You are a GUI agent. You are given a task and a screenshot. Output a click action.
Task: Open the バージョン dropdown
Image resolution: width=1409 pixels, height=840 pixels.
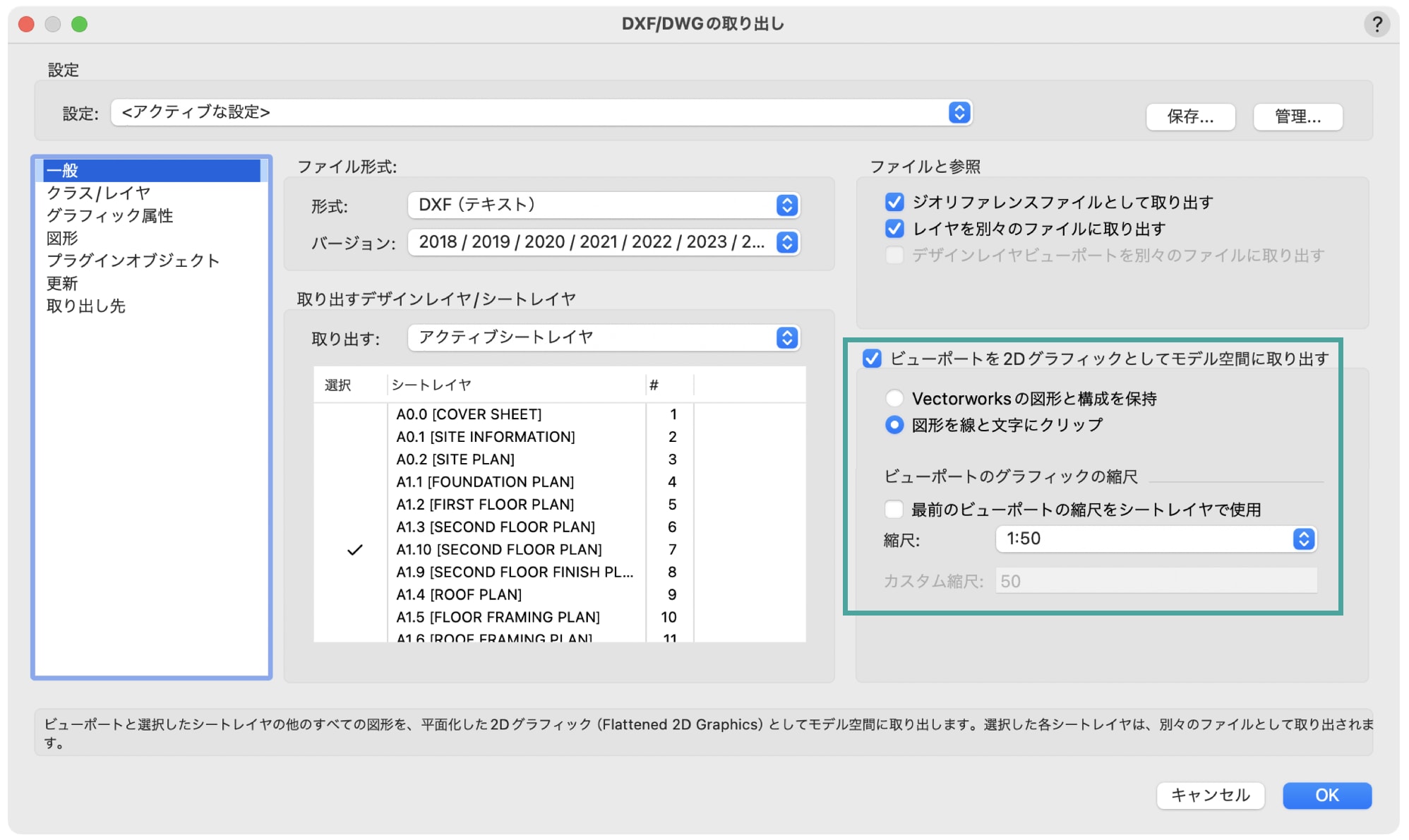coord(604,242)
